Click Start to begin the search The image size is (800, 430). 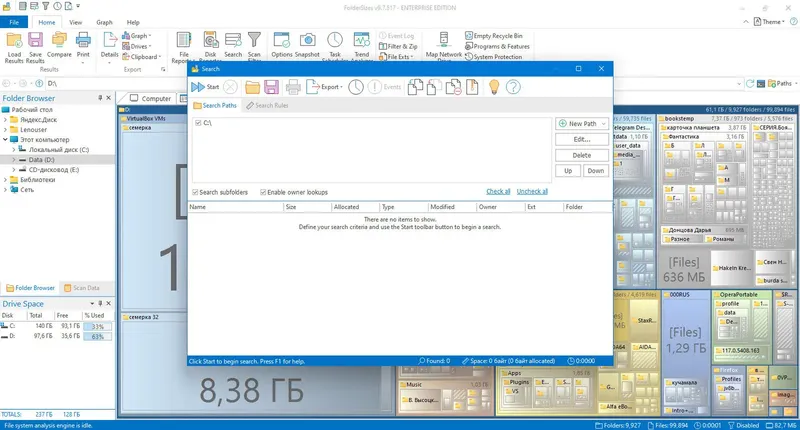[205, 87]
